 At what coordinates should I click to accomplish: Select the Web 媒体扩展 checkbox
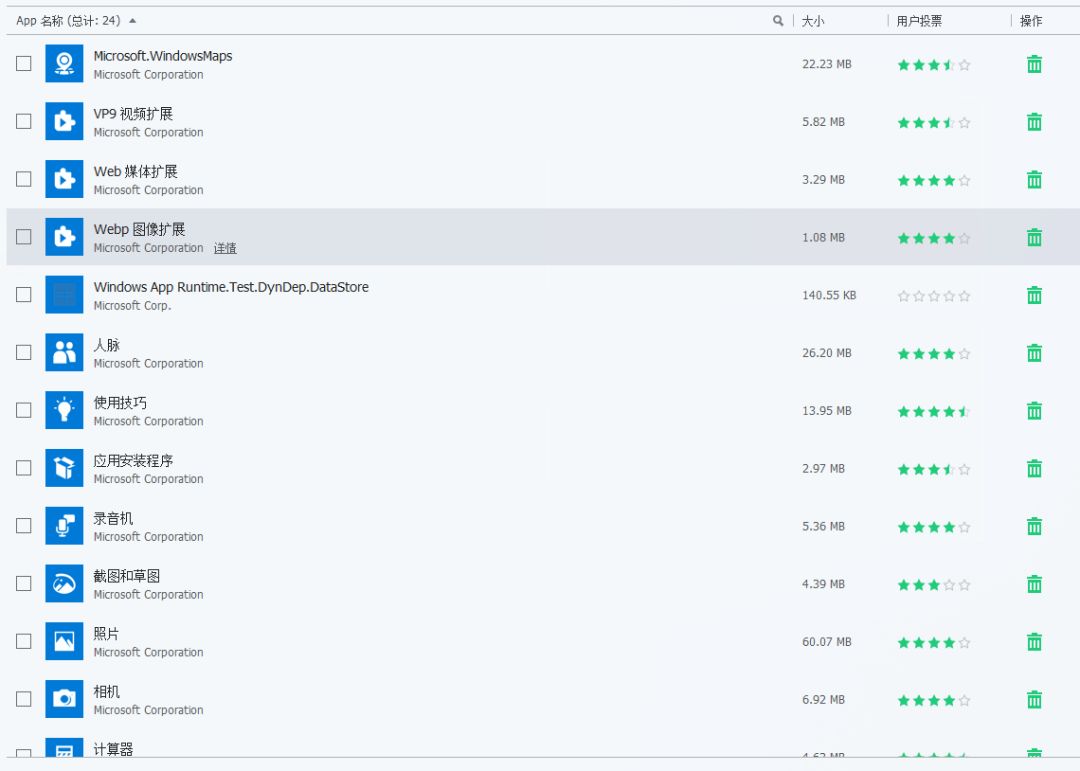[x=23, y=179]
